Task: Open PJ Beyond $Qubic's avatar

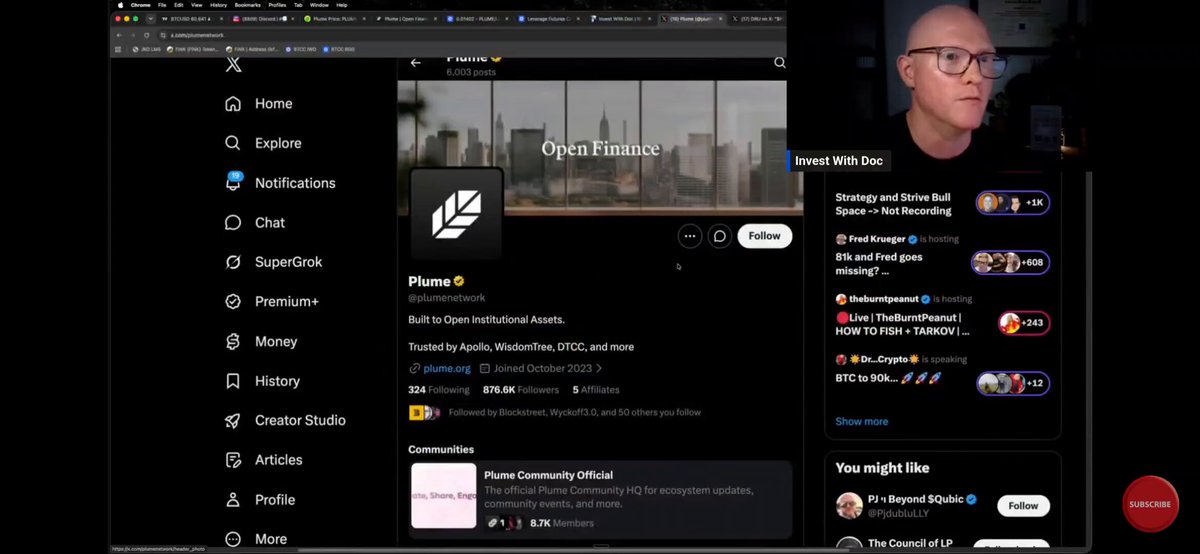Action: pyautogui.click(x=849, y=505)
